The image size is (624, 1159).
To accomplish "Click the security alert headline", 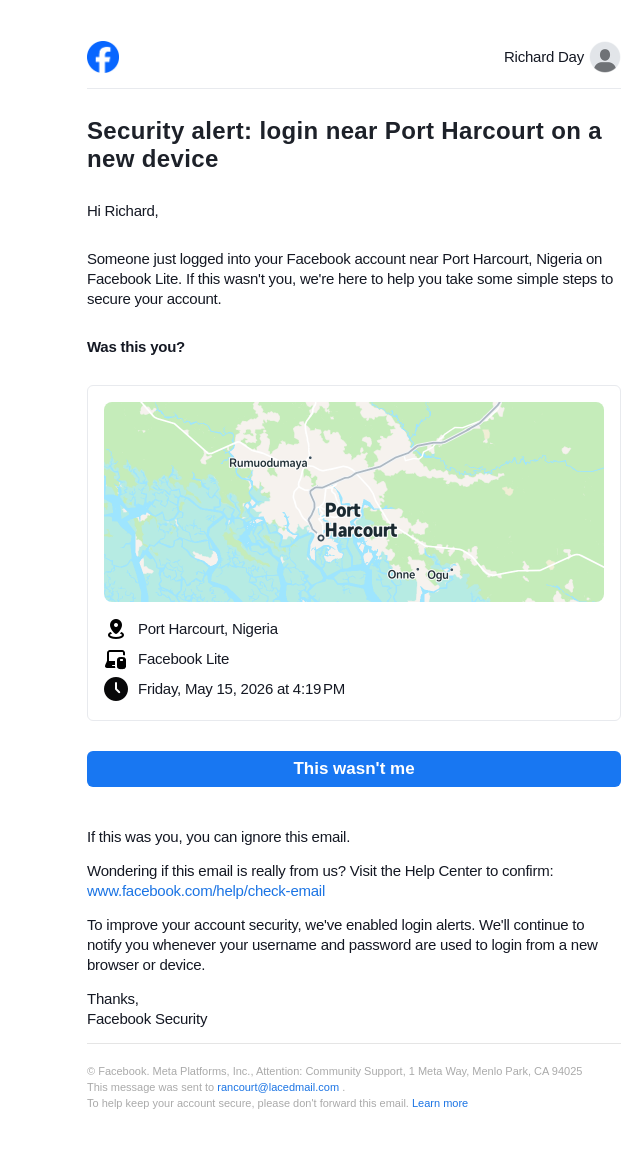I will coord(345,145).
